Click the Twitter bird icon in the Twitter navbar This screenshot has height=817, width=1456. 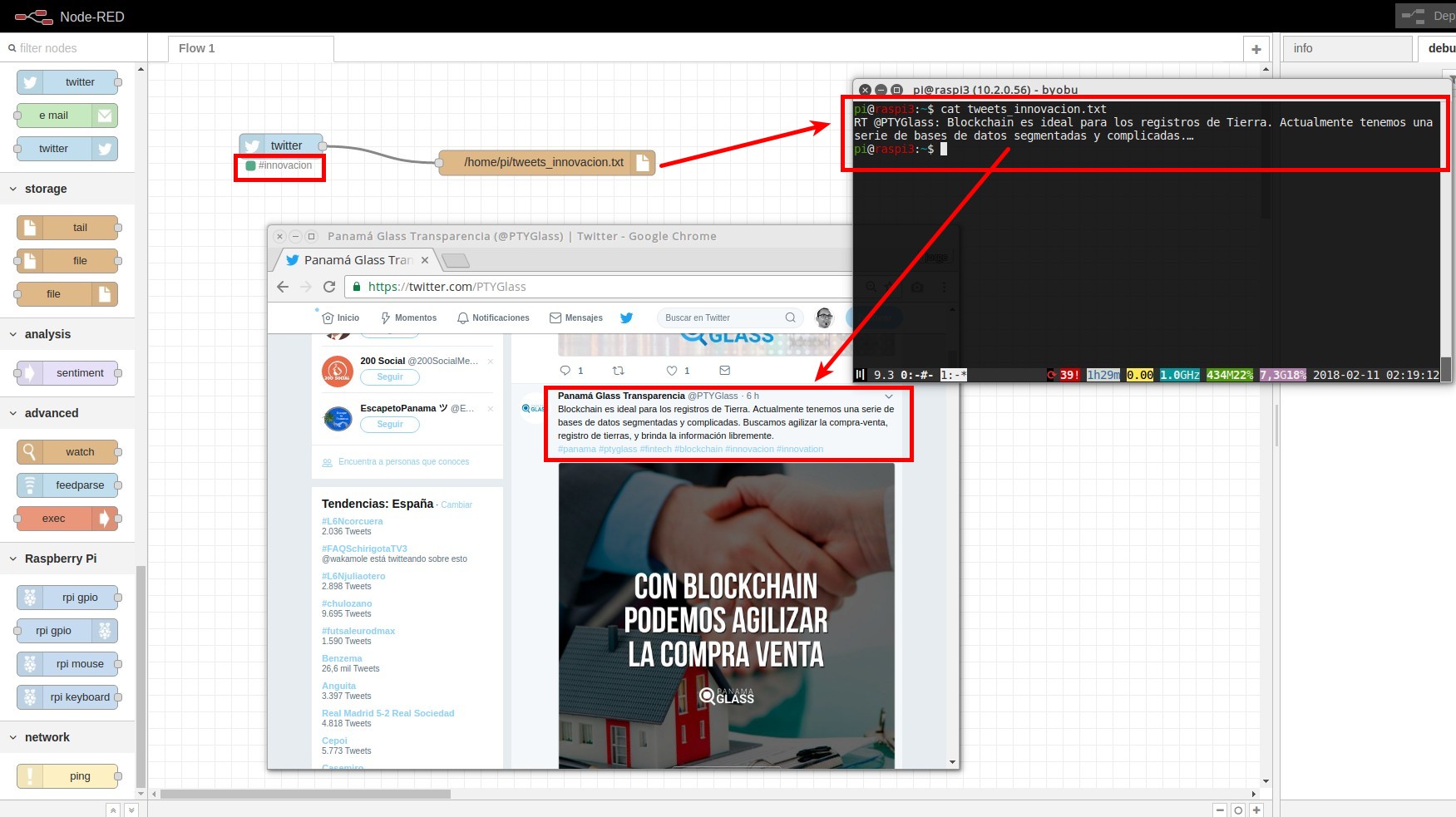click(626, 317)
